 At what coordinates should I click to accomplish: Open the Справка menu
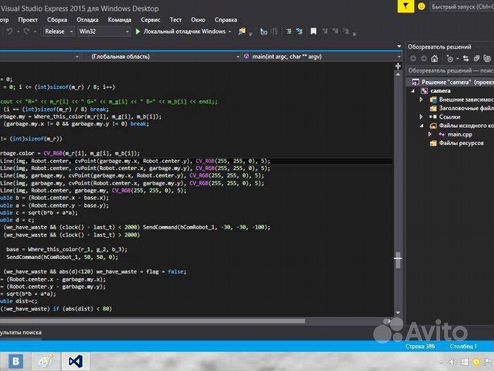point(226,20)
